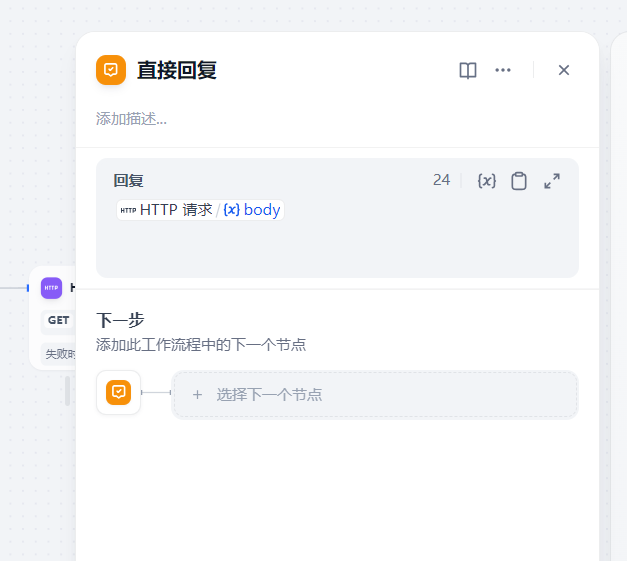The height and width of the screenshot is (561, 627).
Task: Click the 选择下一个节点 button
Action: [x=375, y=395]
